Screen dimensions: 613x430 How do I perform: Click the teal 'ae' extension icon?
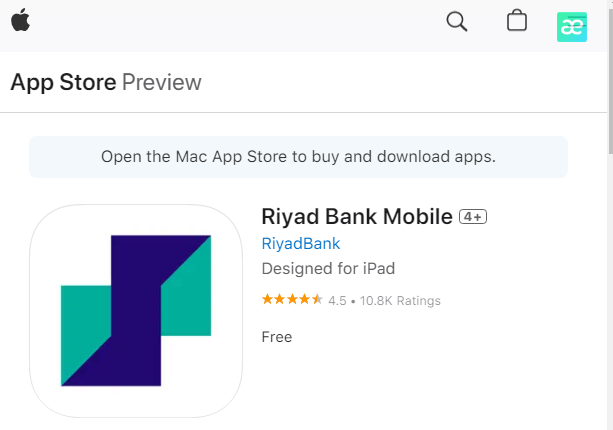click(572, 27)
